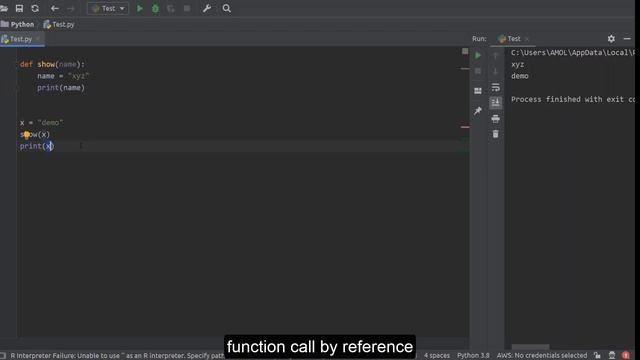Screen dimensions: 640x360
Task: Click the print(x) code line
Action: (37, 146)
